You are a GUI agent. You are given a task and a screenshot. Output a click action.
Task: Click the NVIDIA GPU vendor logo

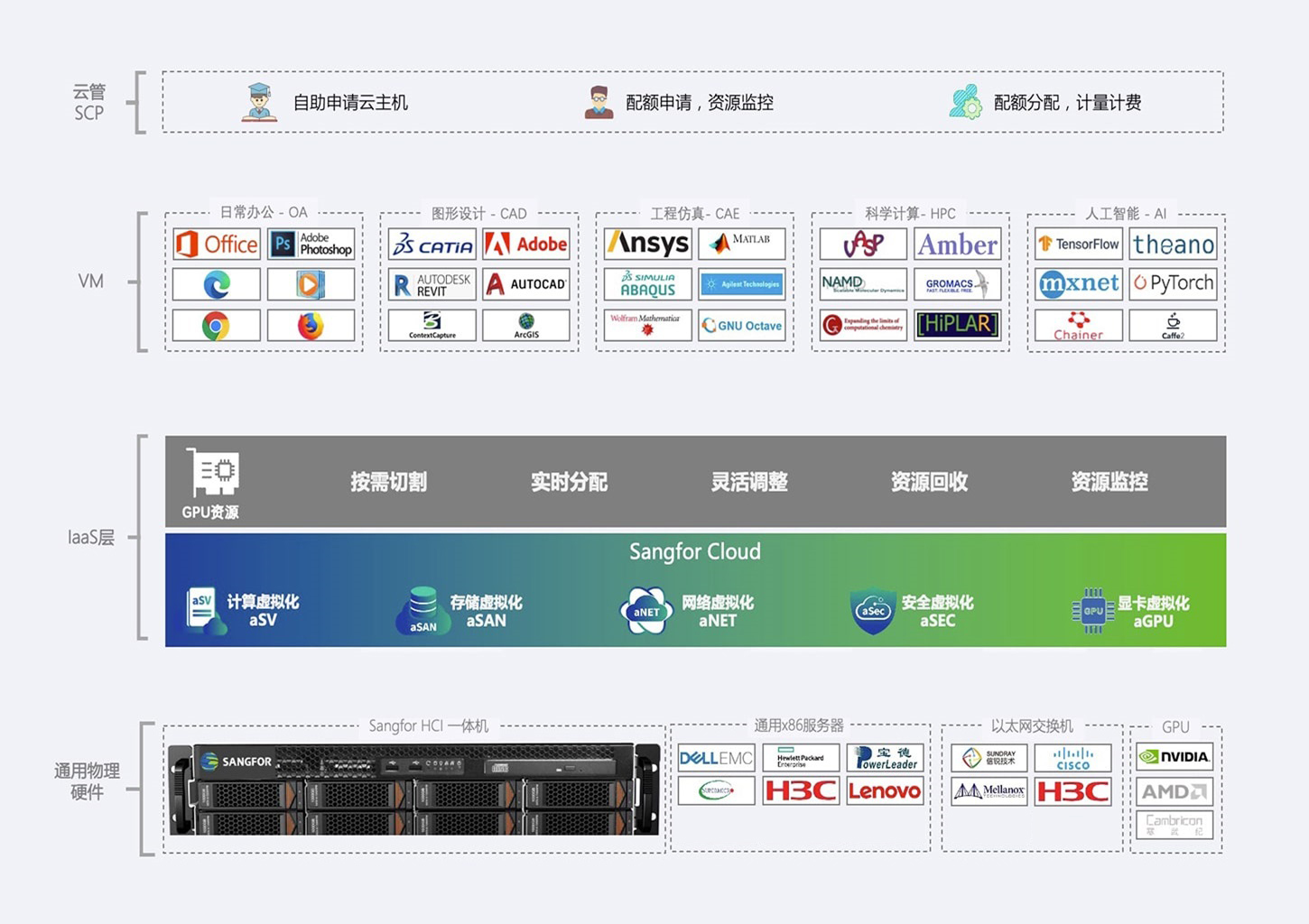(1174, 757)
